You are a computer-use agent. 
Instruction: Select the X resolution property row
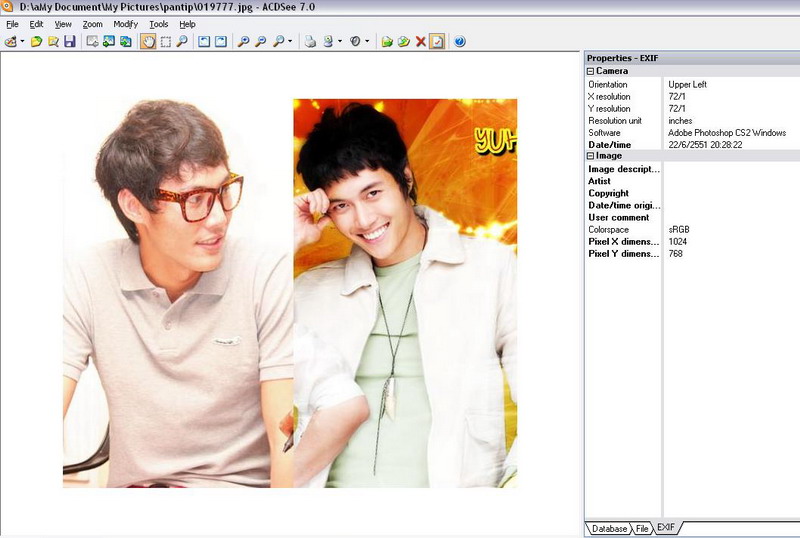click(692, 96)
